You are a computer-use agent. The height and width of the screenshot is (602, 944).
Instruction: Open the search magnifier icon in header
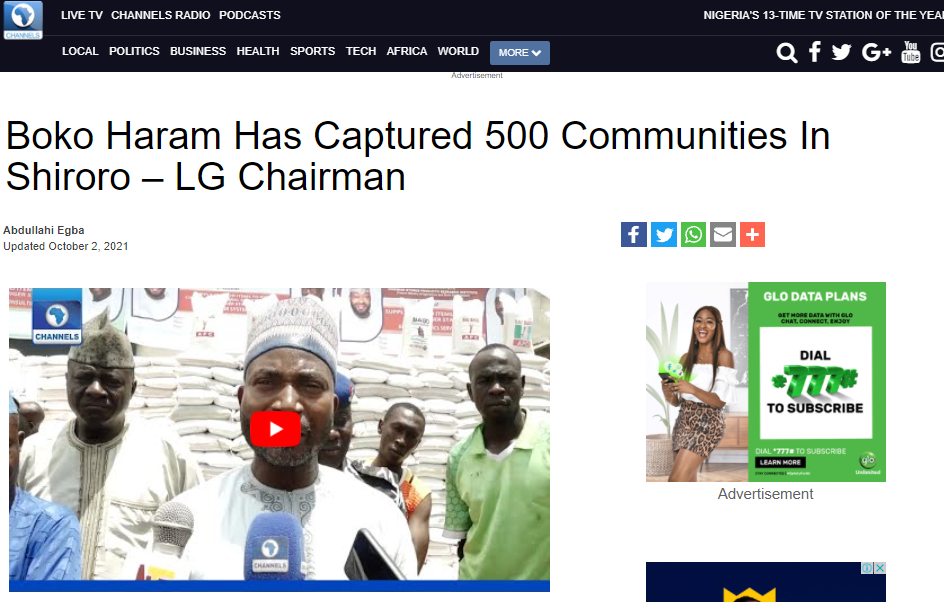pyautogui.click(x=786, y=52)
